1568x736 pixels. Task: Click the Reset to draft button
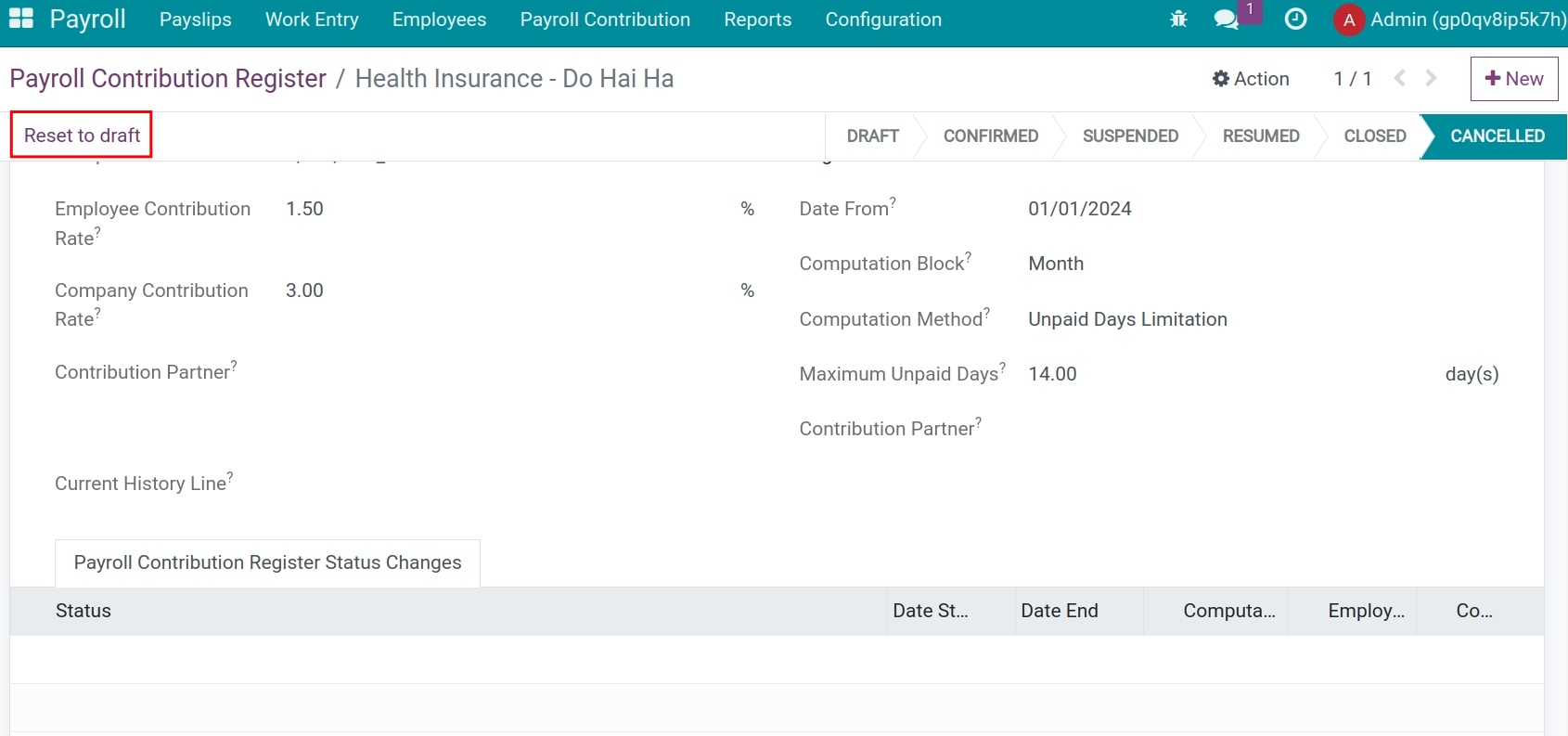point(82,136)
